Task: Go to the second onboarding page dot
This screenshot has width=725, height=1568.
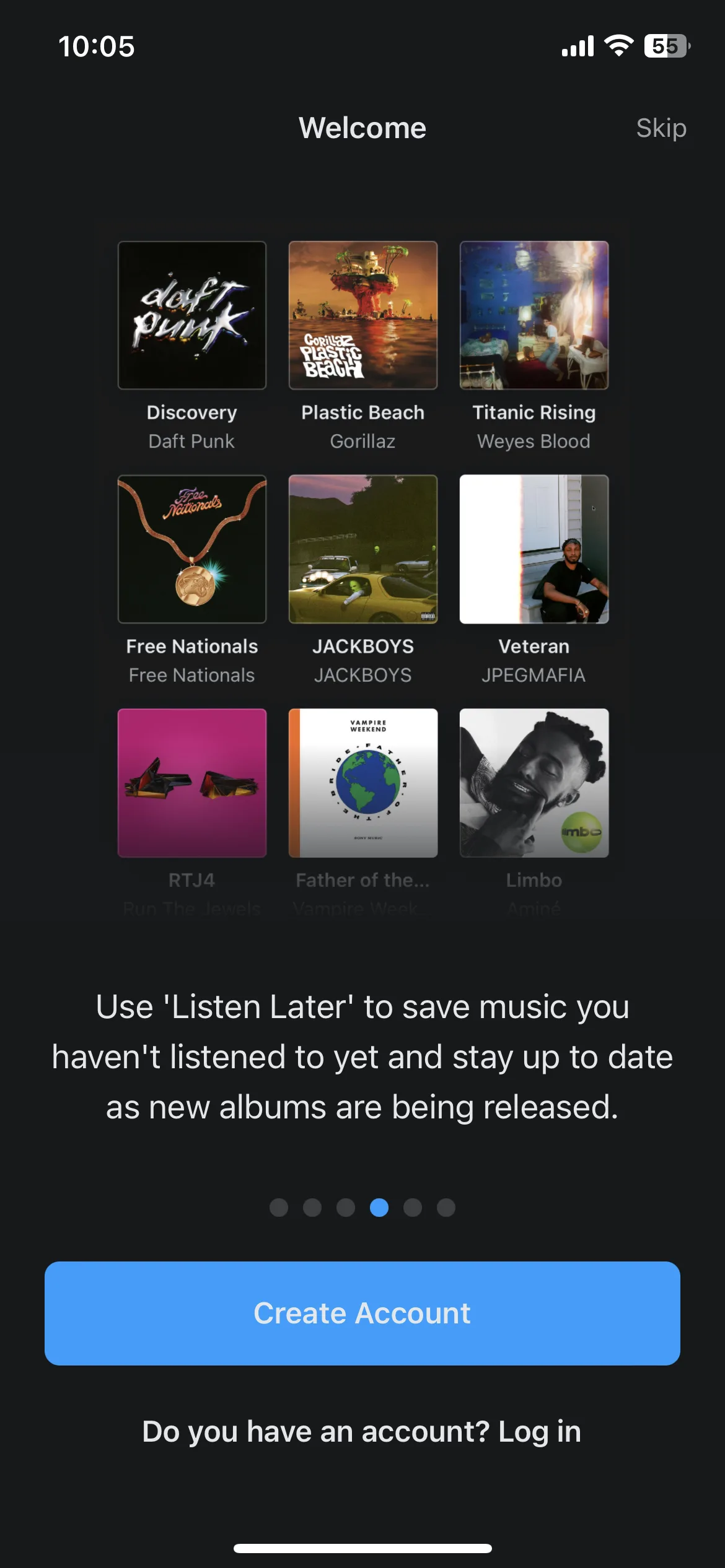Action: coord(312,1208)
